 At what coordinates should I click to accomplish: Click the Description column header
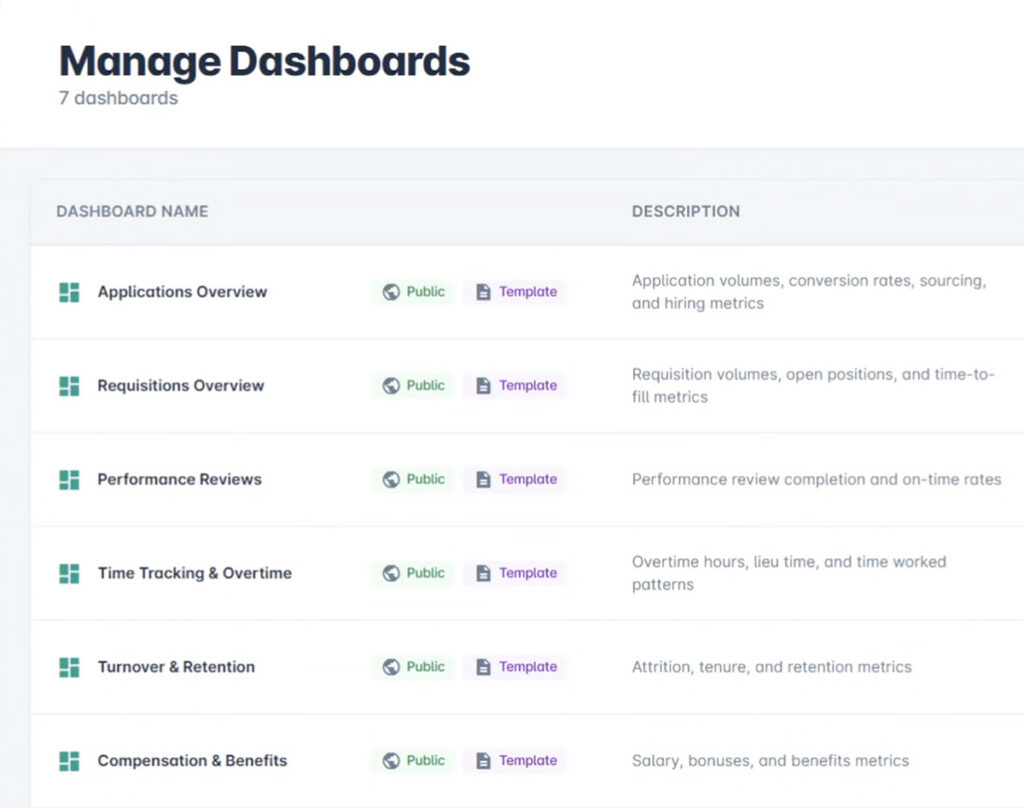click(x=685, y=211)
